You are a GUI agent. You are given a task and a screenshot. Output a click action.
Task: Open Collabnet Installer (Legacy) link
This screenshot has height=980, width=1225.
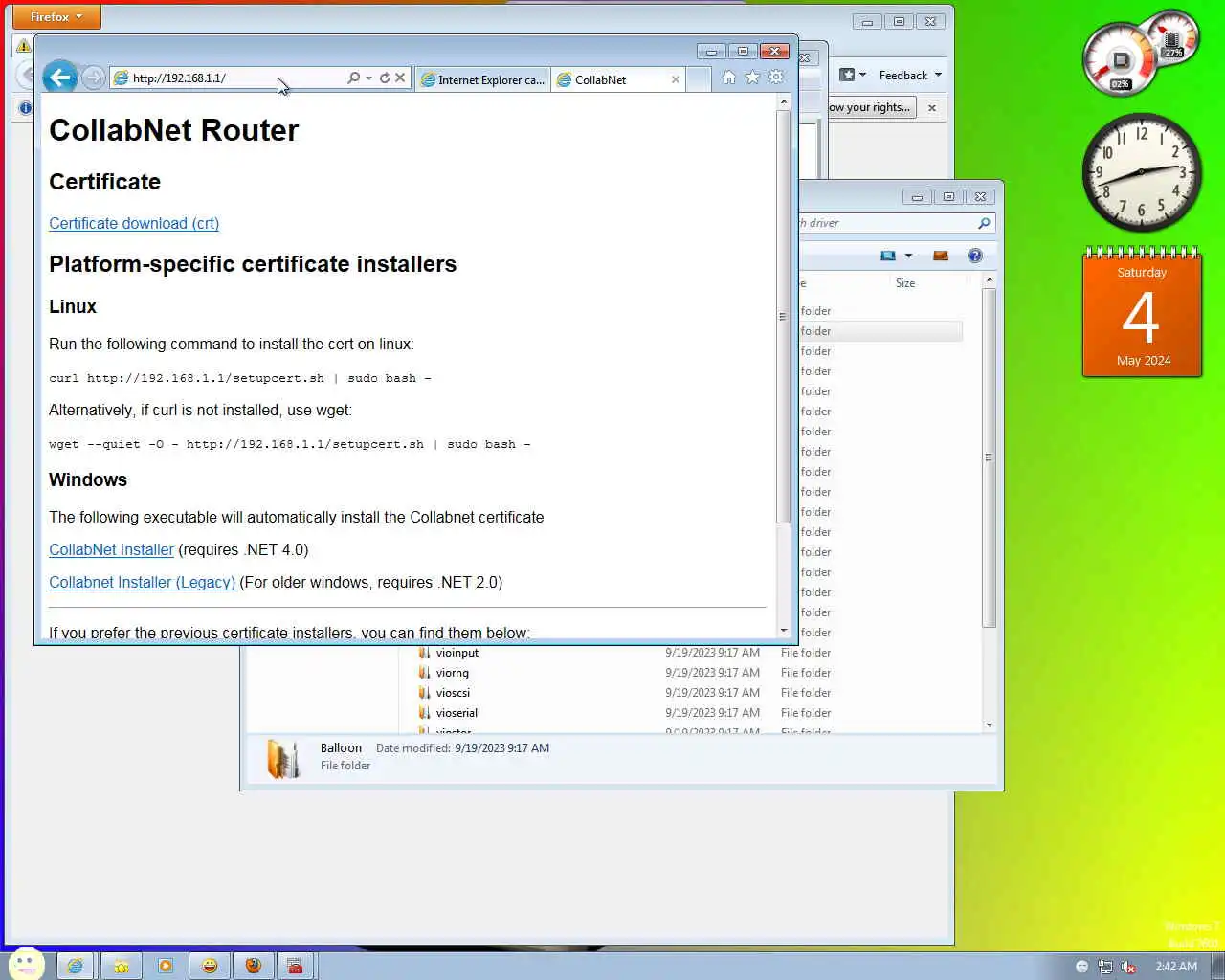coord(142,582)
